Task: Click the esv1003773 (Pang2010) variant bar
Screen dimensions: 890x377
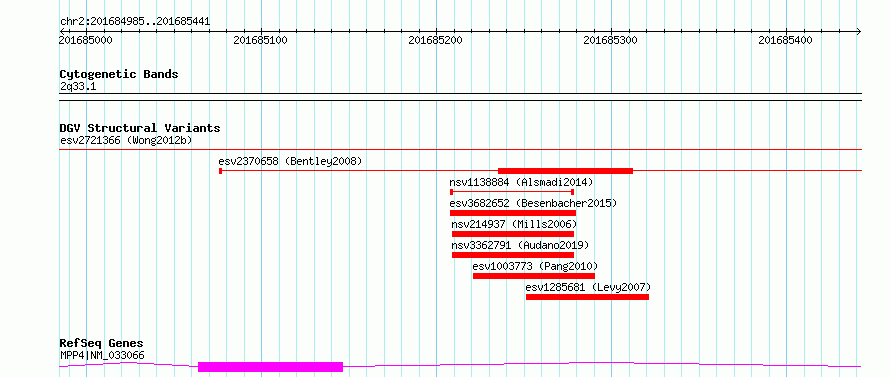Action: [x=534, y=276]
